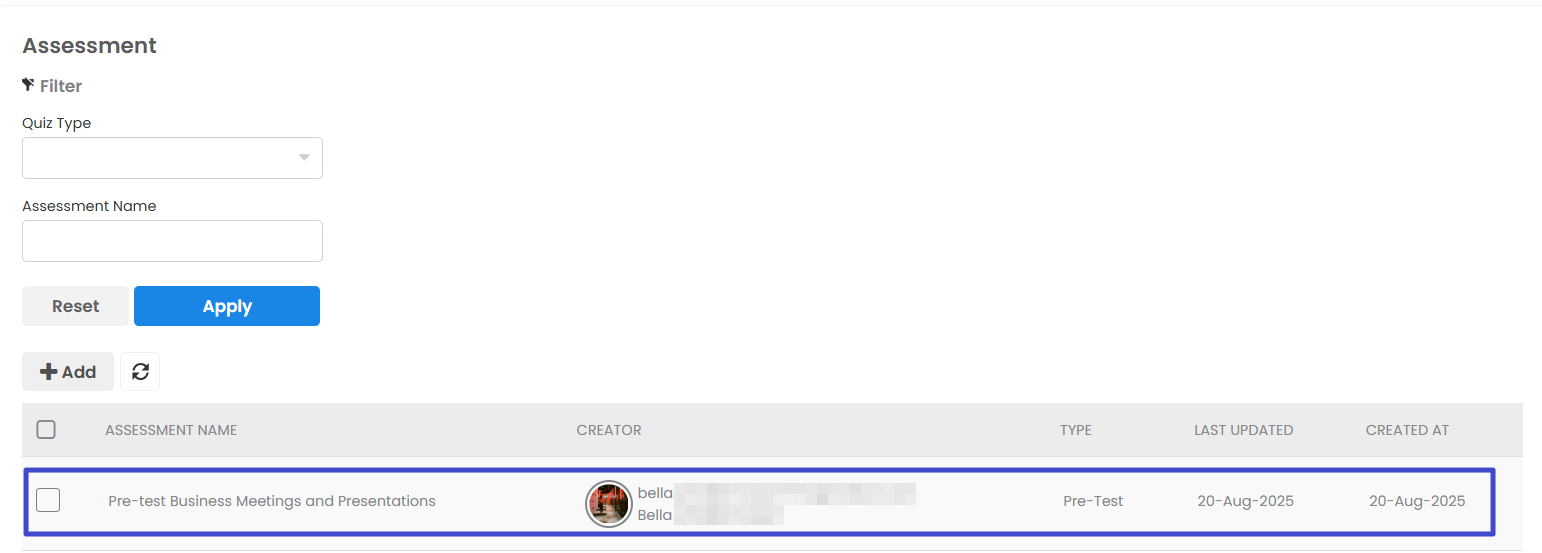Image resolution: width=1542 pixels, height=553 pixels.
Task: Sort by the Assessment Name column header
Action: click(x=171, y=430)
